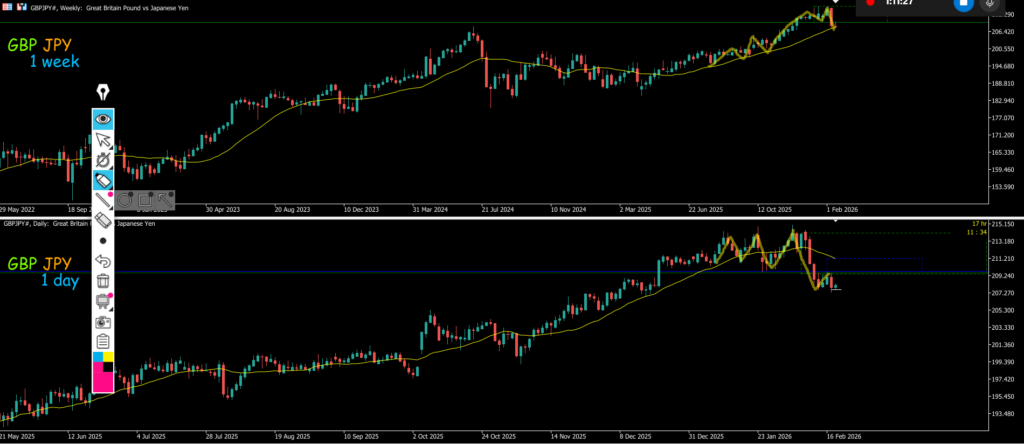Toggle the recording microphone

(x=990, y=4)
